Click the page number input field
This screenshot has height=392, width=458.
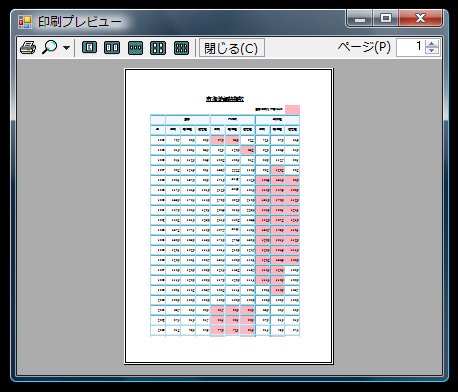coord(411,47)
